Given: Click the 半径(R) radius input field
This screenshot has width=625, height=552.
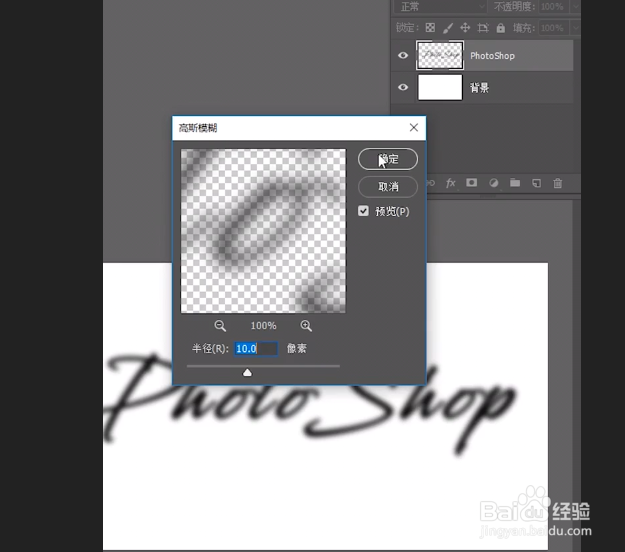Looking at the screenshot, I should pyautogui.click(x=256, y=348).
